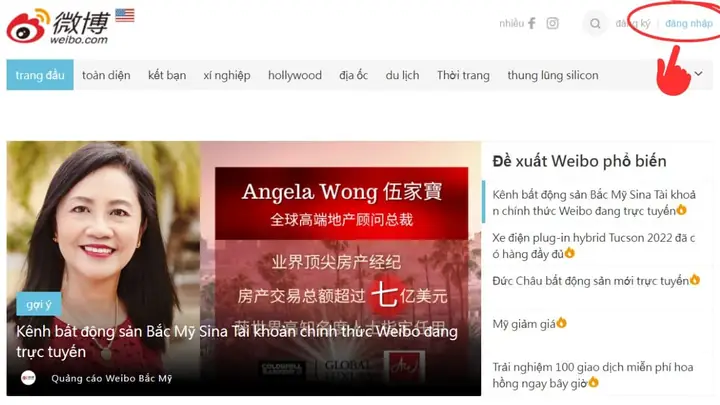Open the Xe điện plug-in hybrid Tucson 2022 item
This screenshot has height=405, width=720.
pyautogui.click(x=593, y=246)
